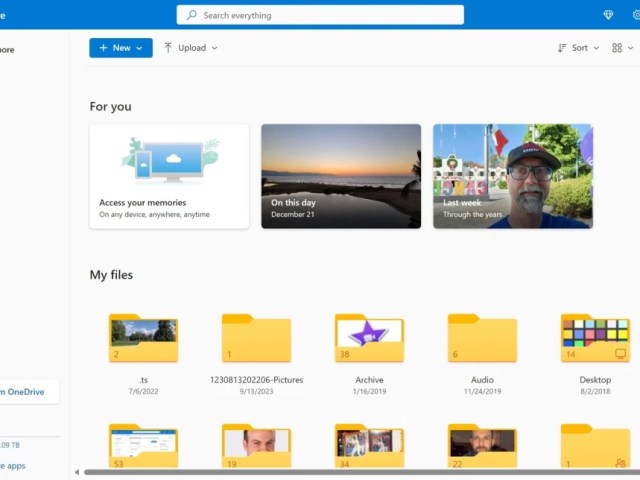Open the Upload dropdown chevron
This screenshot has height=480, width=640.
pos(214,48)
